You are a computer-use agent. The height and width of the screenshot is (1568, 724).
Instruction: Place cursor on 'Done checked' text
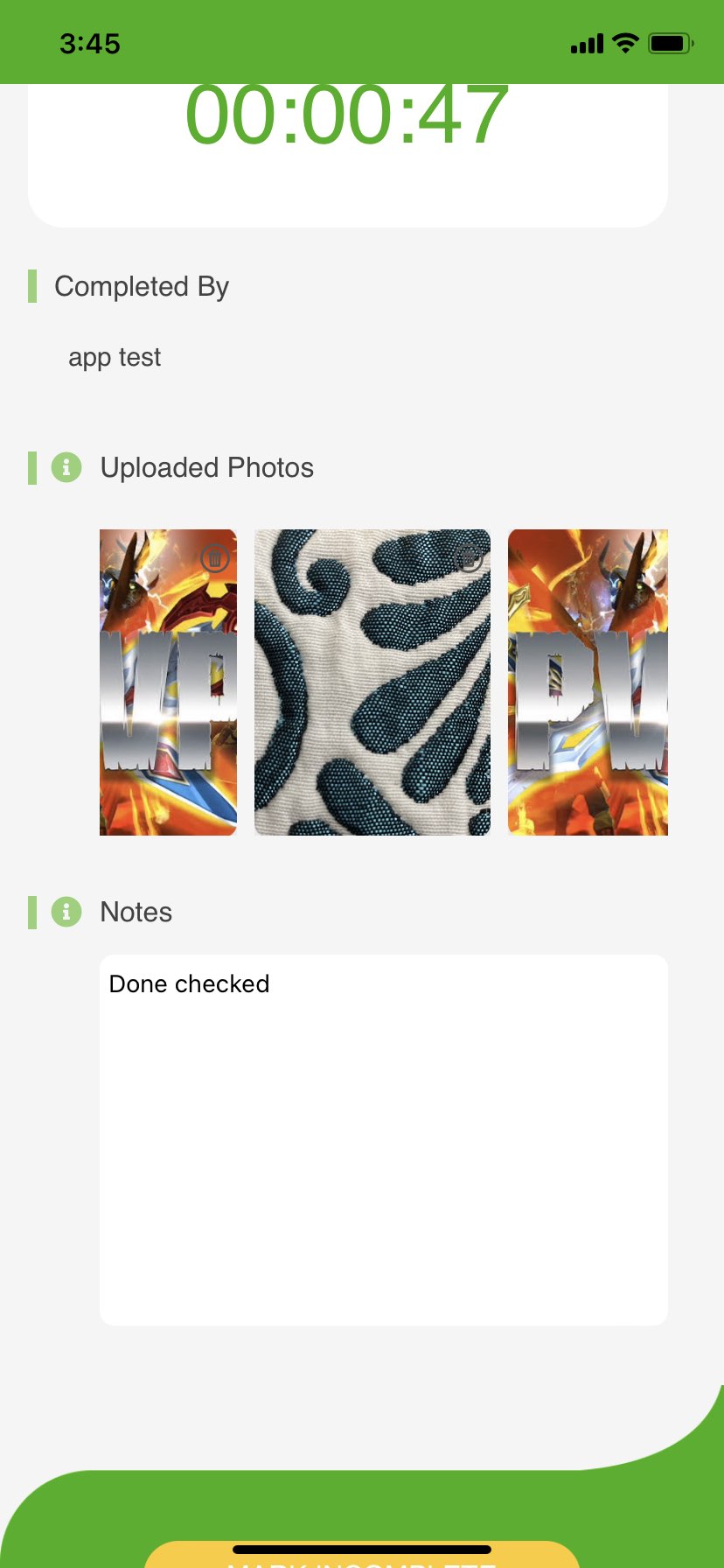pos(189,983)
